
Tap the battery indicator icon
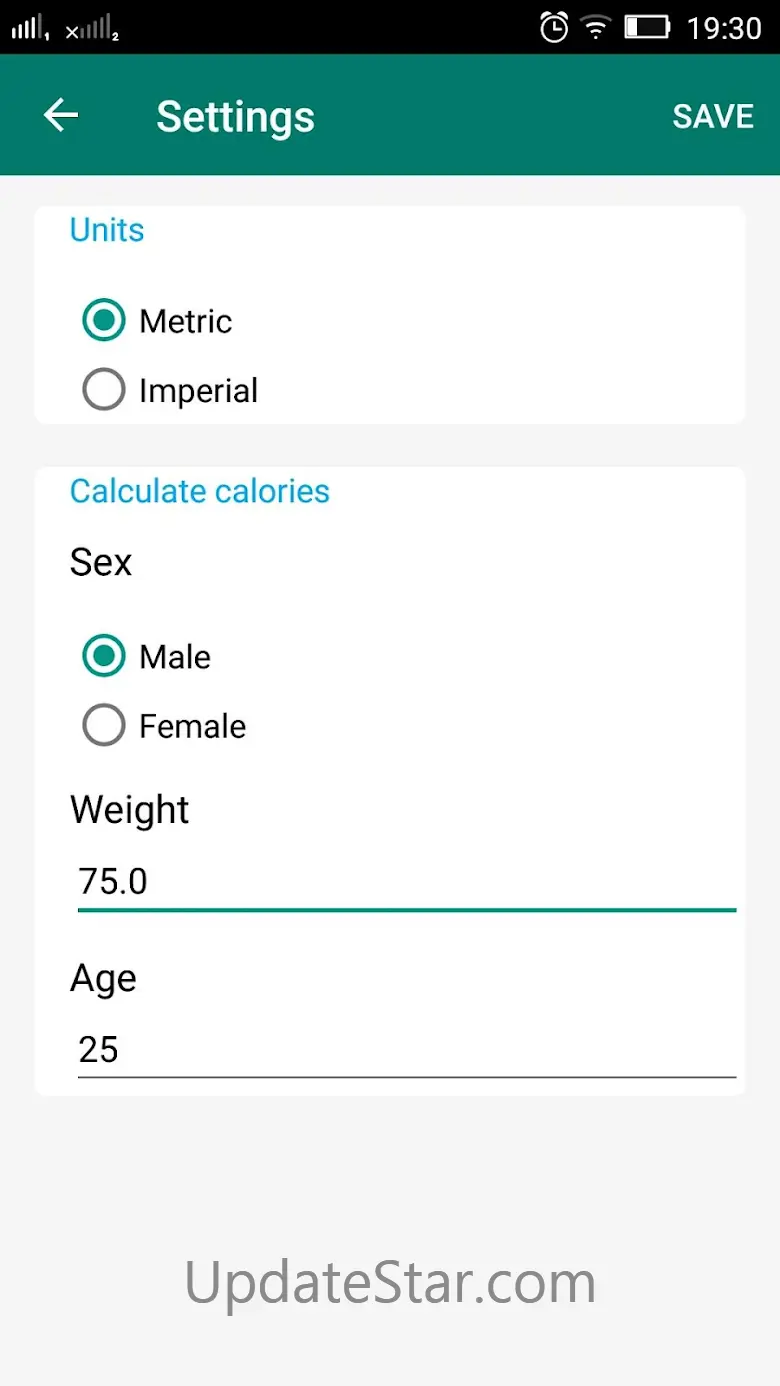(647, 27)
